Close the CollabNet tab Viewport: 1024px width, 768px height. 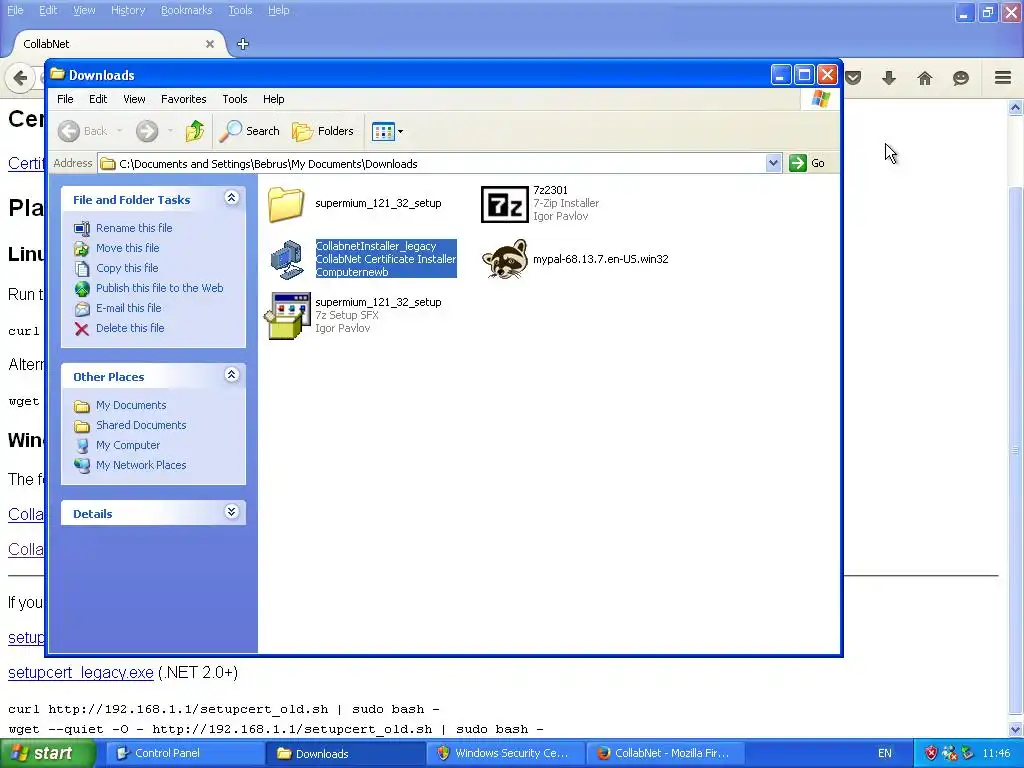pos(210,44)
